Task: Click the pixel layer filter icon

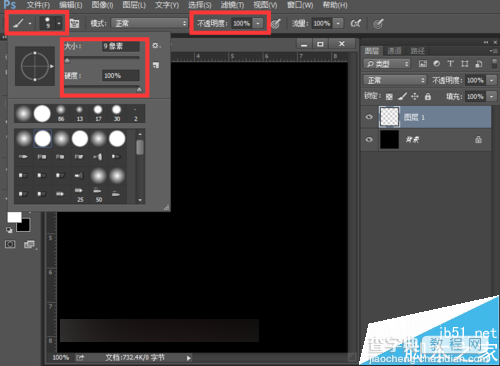Action: pos(423,64)
